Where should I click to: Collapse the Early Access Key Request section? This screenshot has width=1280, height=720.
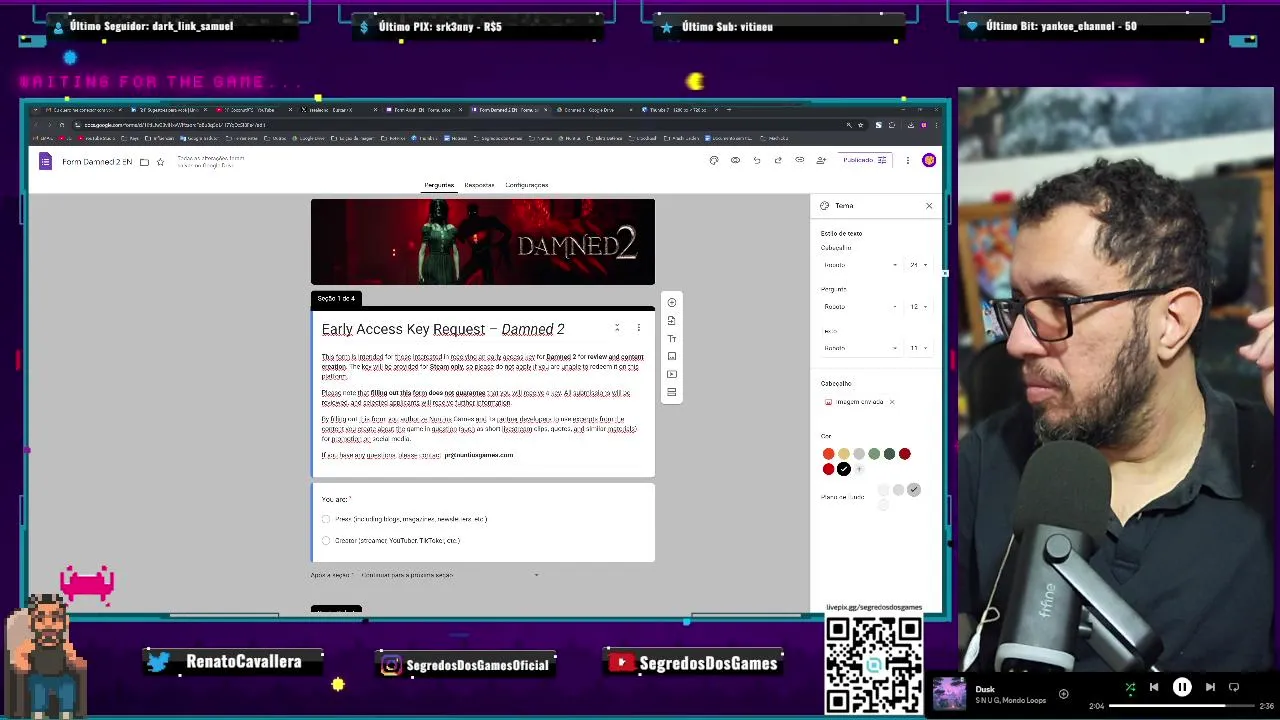tap(617, 328)
